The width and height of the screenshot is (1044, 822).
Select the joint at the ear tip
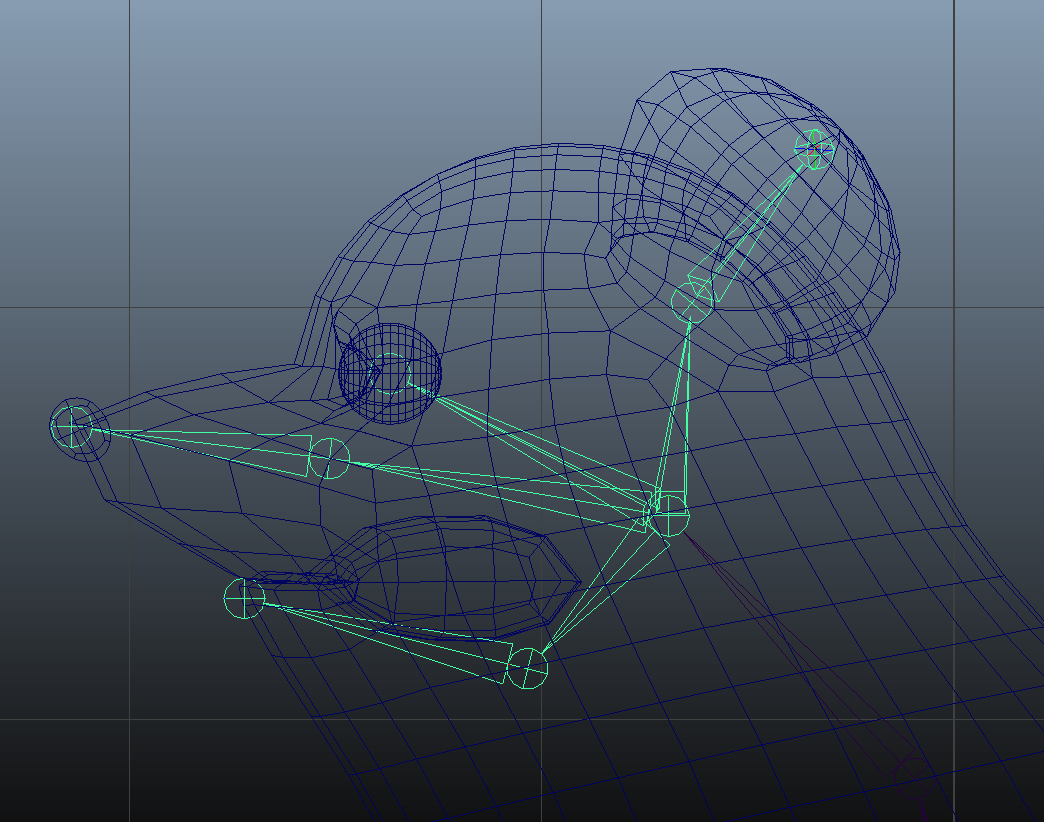(x=815, y=149)
